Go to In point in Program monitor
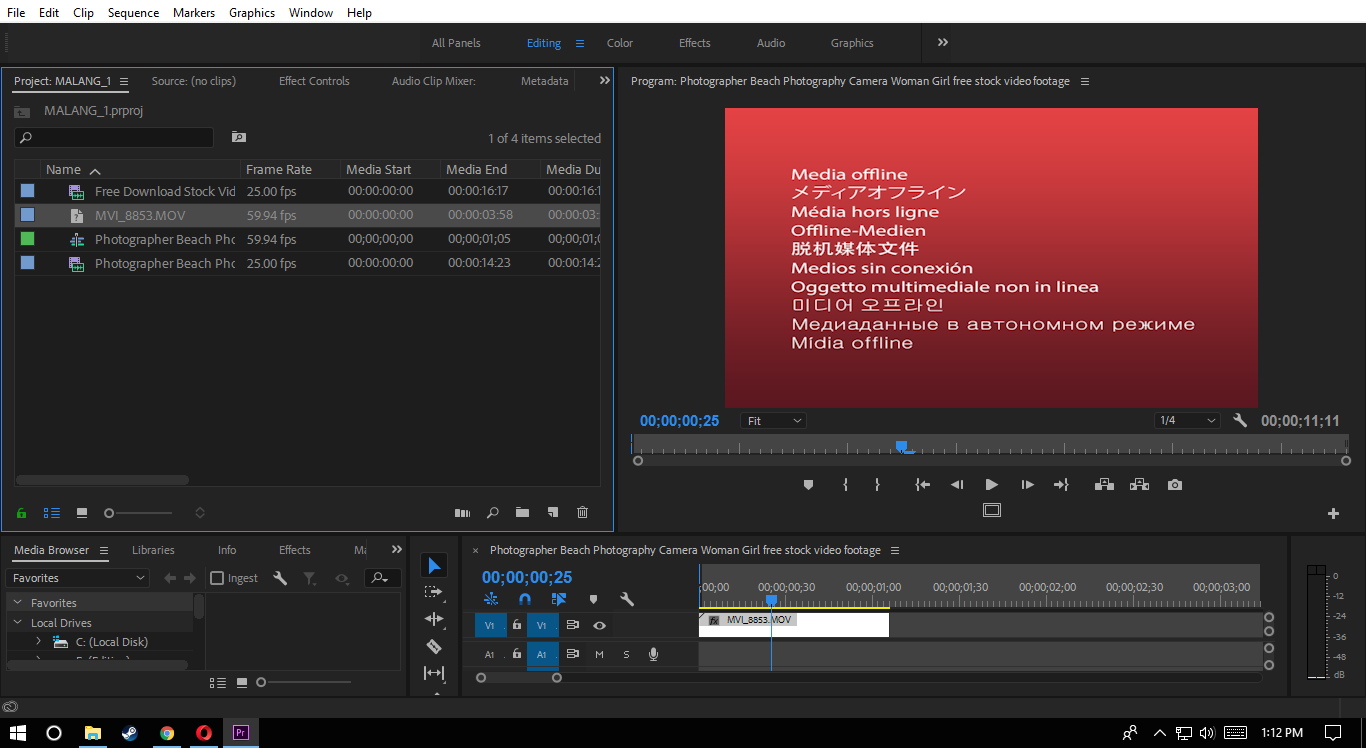 click(922, 485)
